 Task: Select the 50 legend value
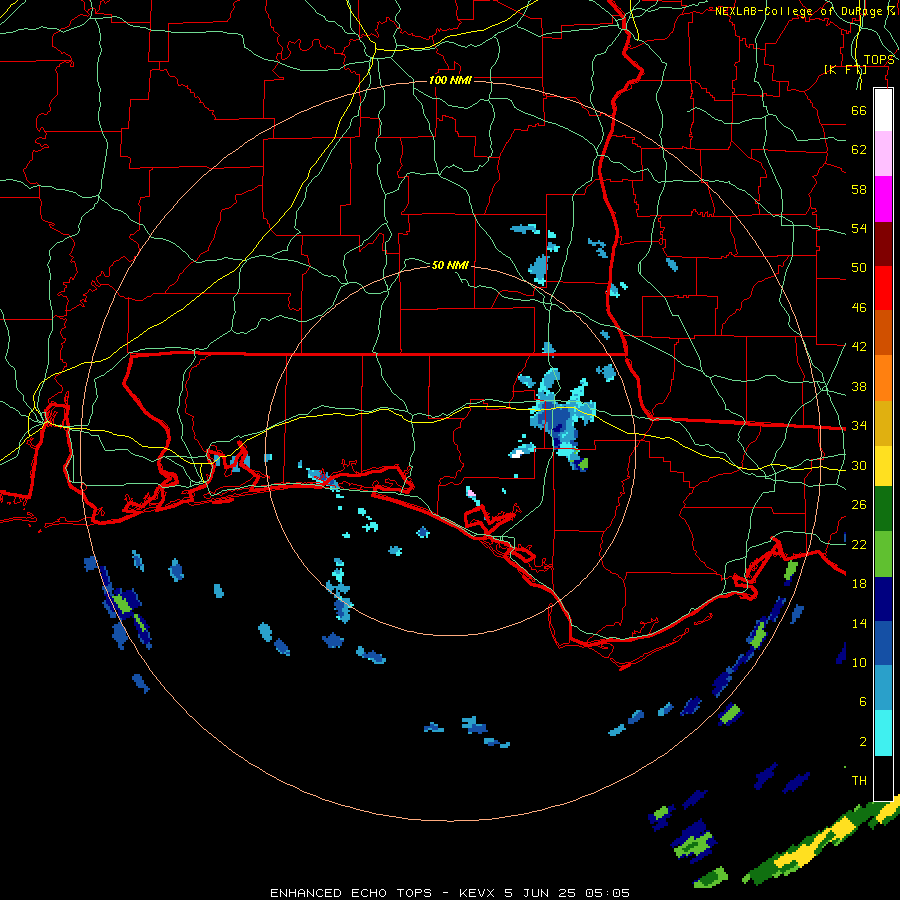click(859, 268)
